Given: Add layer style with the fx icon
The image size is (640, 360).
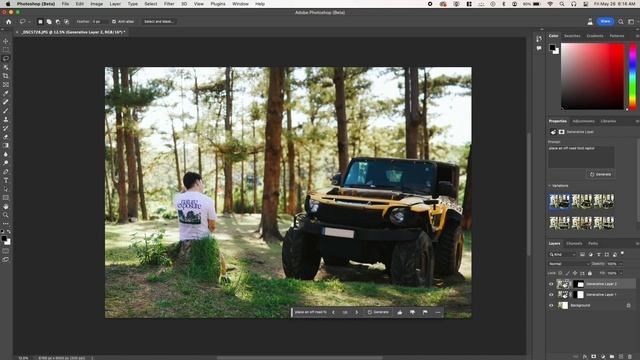Looking at the screenshot, I should [x=585, y=357].
